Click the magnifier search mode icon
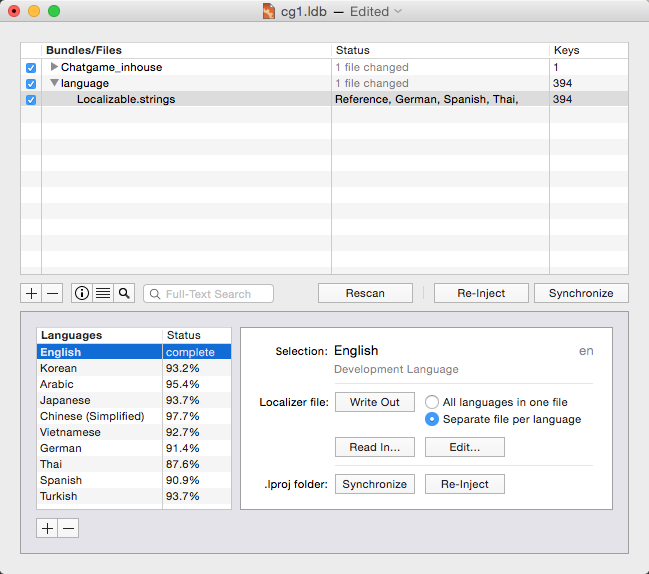This screenshot has width=649, height=574. click(x=124, y=293)
